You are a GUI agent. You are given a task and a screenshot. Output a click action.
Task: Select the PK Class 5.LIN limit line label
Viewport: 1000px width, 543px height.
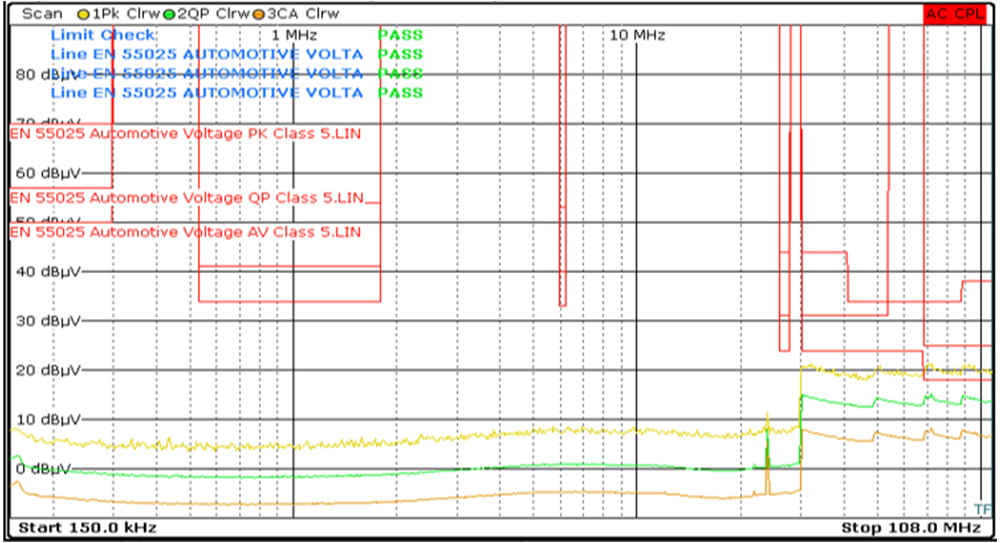pos(185,133)
